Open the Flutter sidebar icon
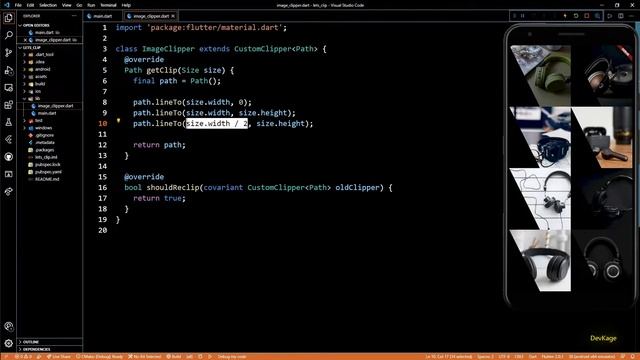This screenshot has width=640, height=360. click(x=9, y=140)
